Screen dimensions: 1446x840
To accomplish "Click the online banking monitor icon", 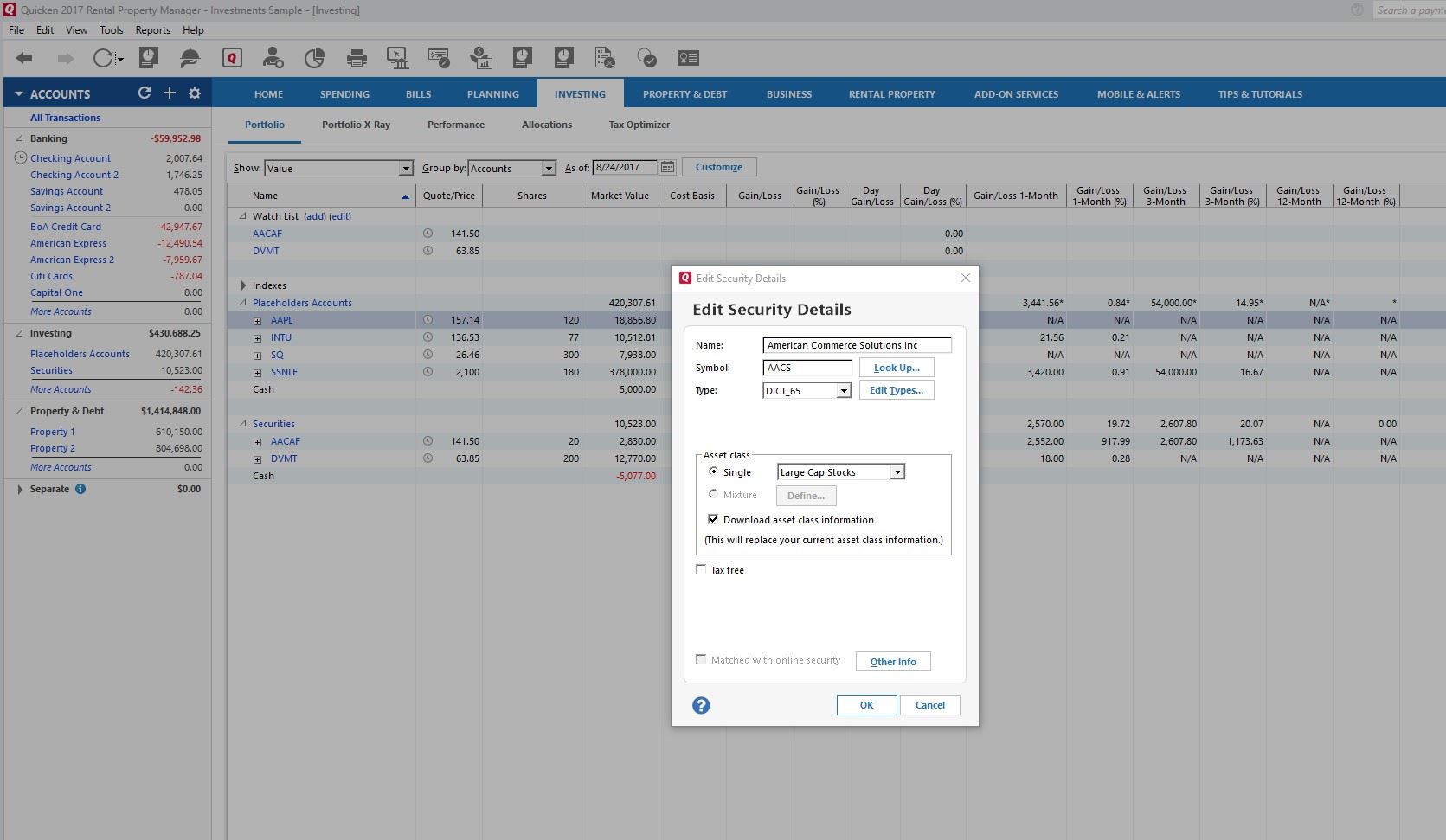I will (397, 58).
